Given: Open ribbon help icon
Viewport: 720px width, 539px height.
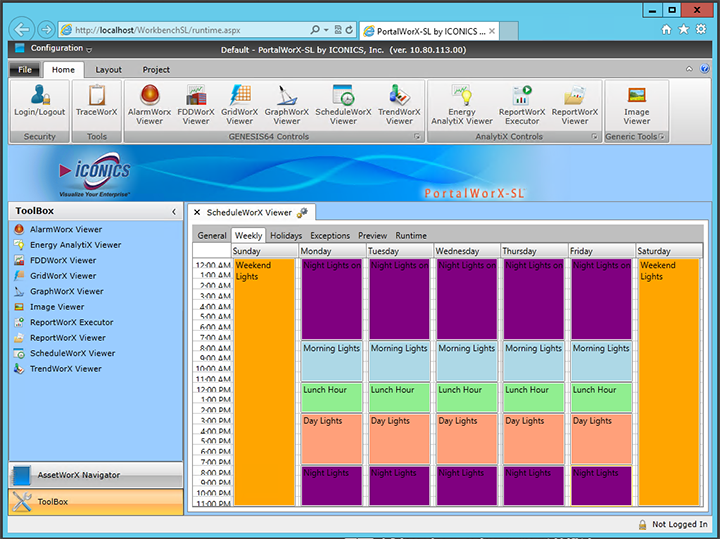Looking at the screenshot, I should tap(704, 69).
